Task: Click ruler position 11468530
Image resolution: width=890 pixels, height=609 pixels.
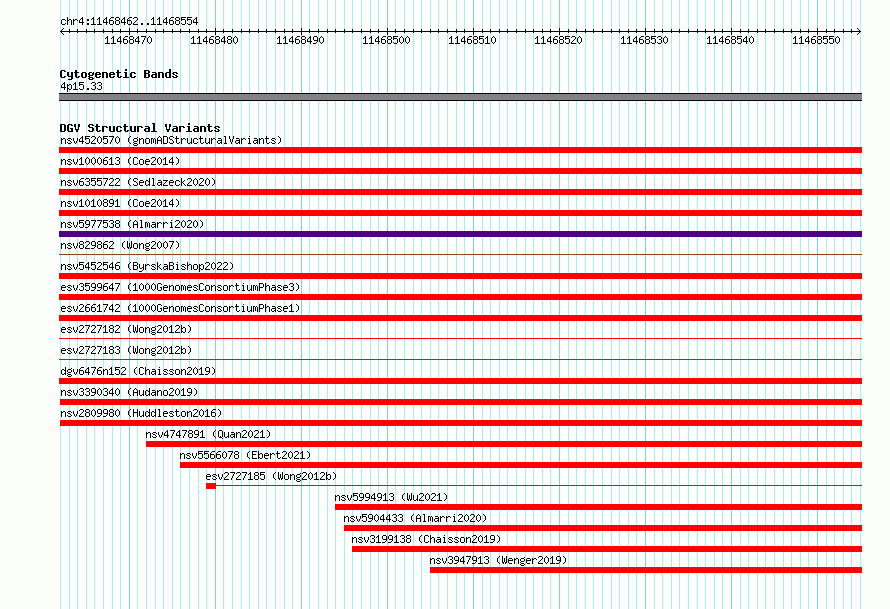Action: (x=644, y=40)
